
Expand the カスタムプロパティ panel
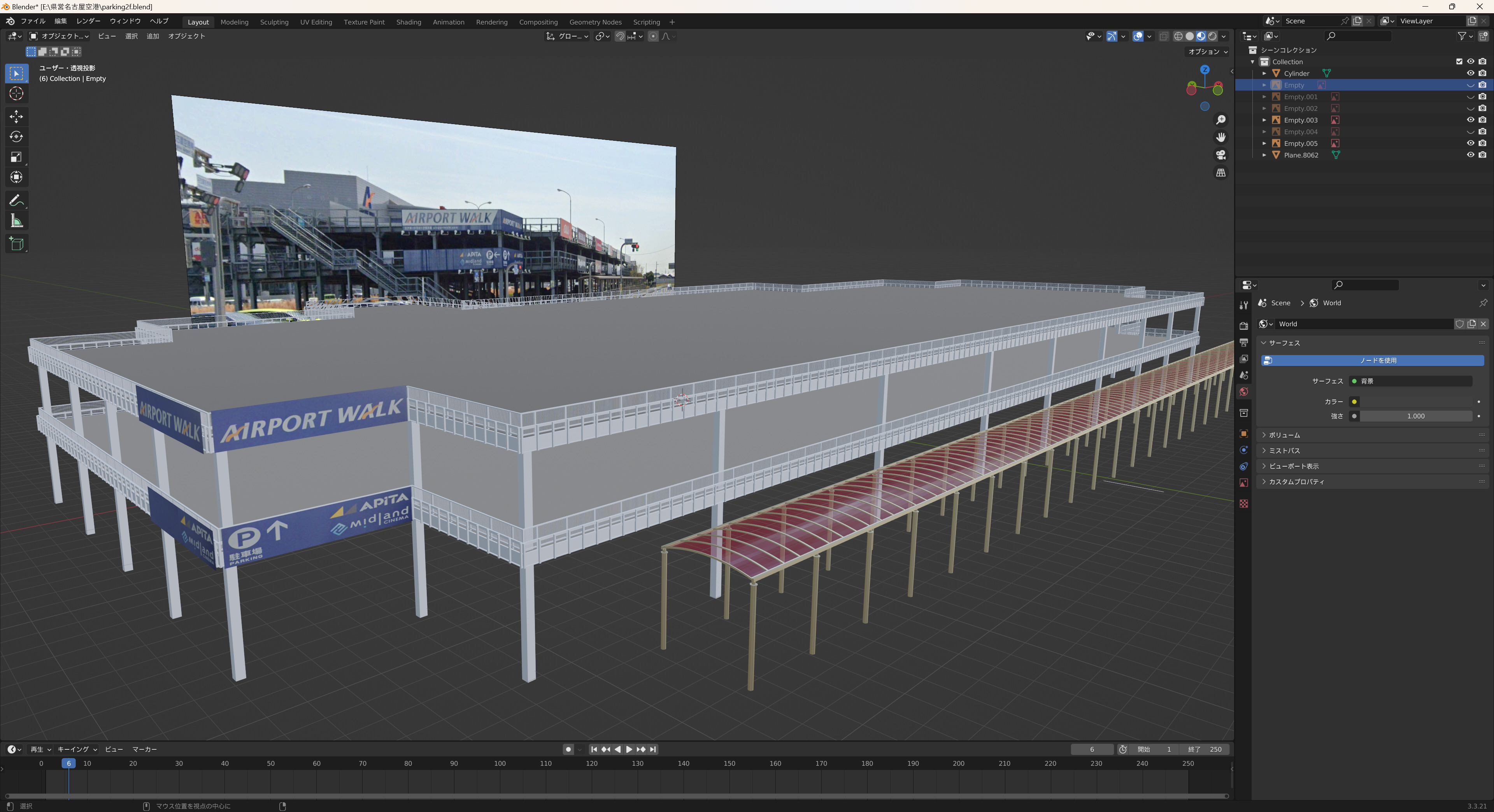coord(1372,481)
